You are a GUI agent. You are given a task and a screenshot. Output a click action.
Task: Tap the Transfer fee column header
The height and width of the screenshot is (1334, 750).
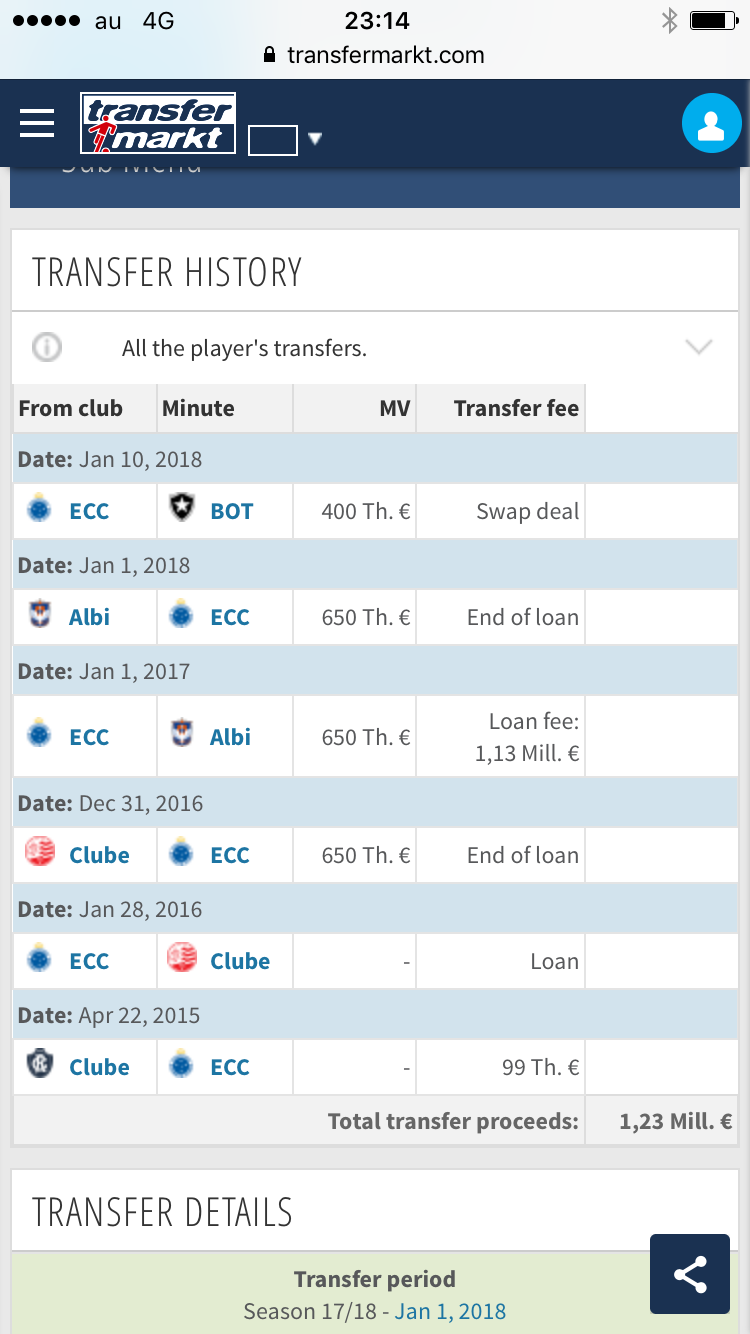[x=516, y=408]
